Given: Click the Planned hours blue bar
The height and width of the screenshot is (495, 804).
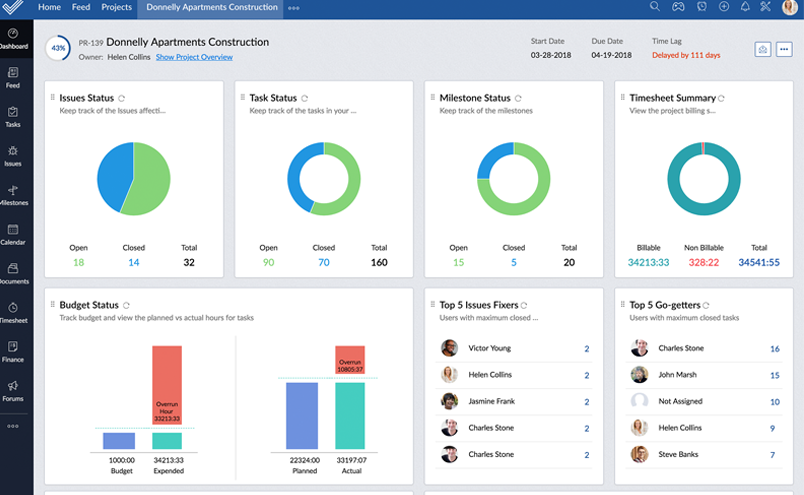Looking at the screenshot, I should point(302,416).
